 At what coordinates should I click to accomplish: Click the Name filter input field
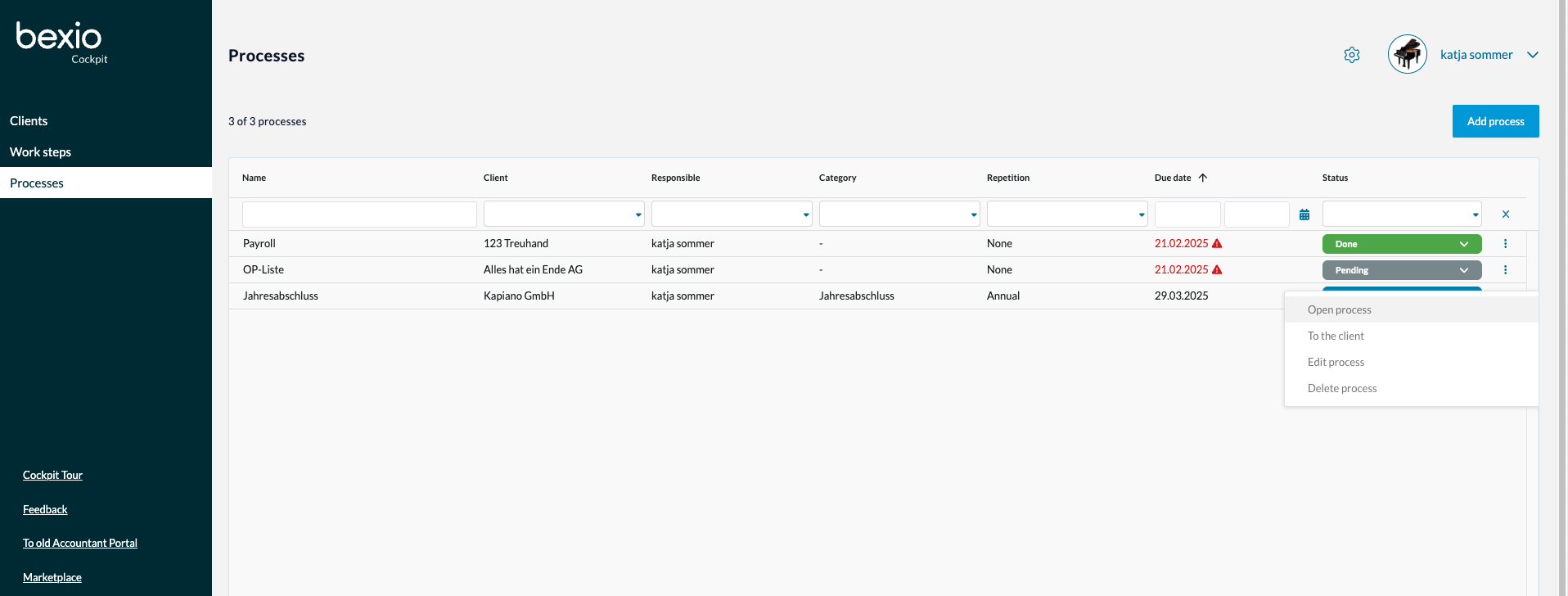click(x=359, y=214)
